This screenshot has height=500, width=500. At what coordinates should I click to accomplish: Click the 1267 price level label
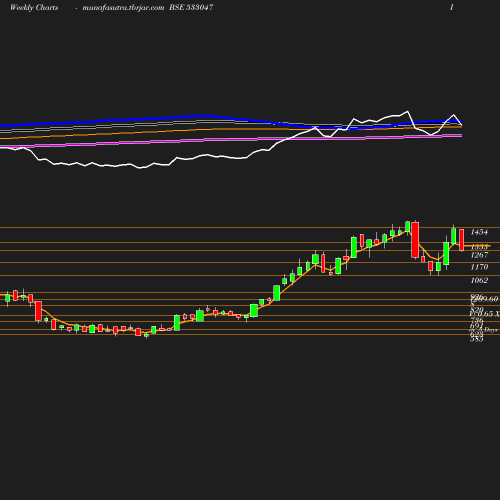click(x=479, y=255)
